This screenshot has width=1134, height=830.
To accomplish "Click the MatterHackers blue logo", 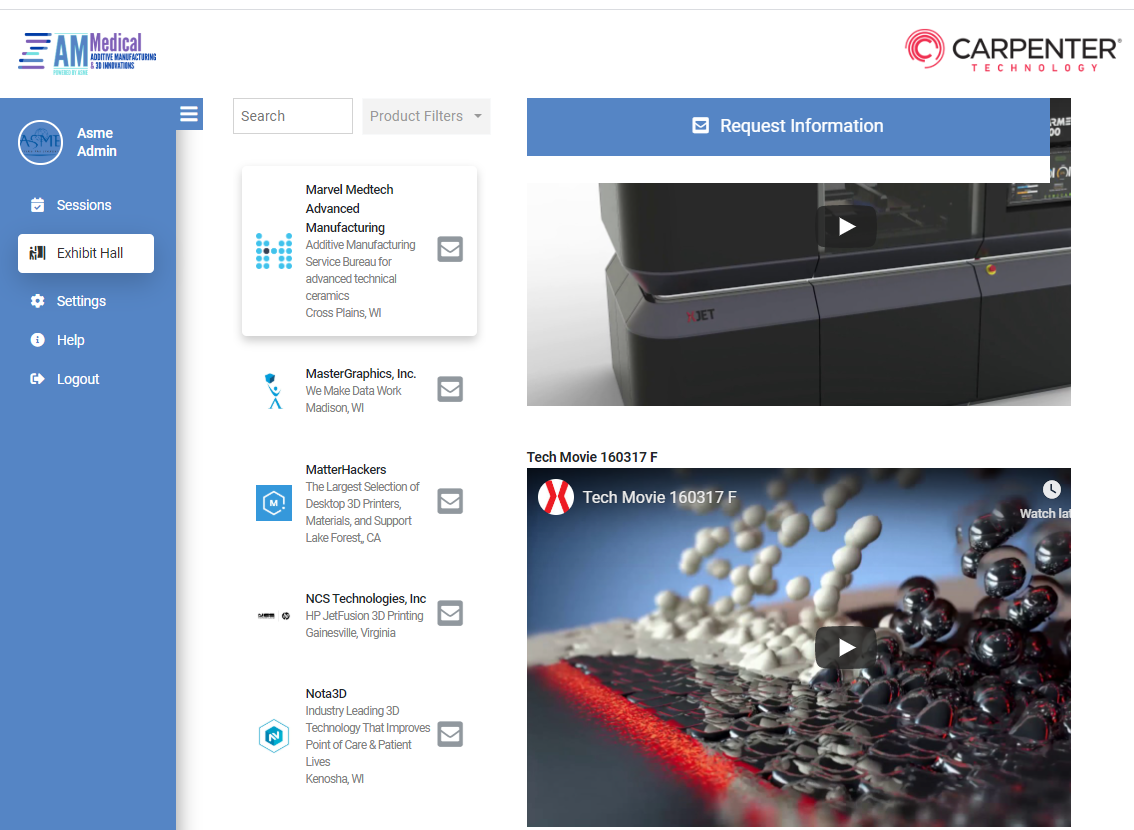I will tap(274, 502).
